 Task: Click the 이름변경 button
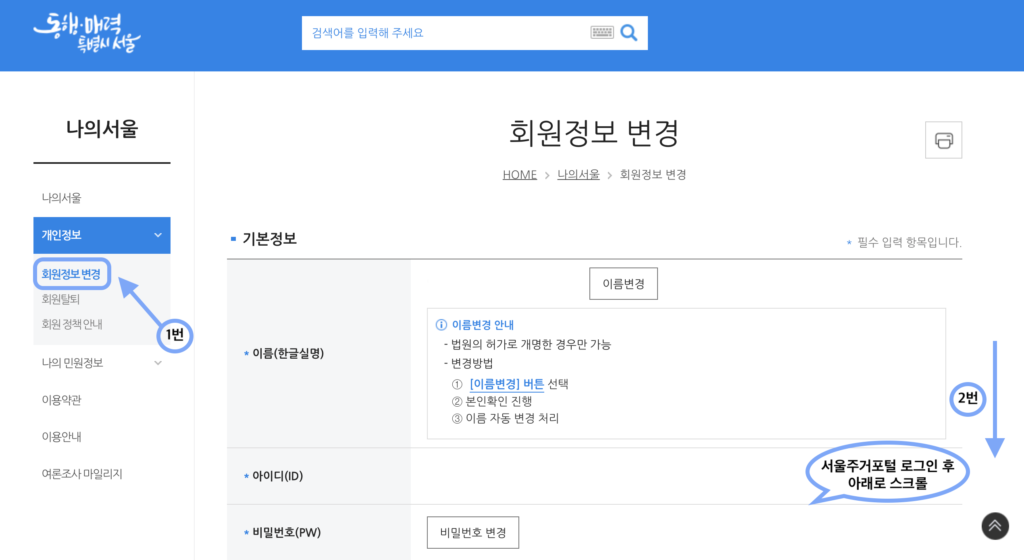[x=623, y=283]
